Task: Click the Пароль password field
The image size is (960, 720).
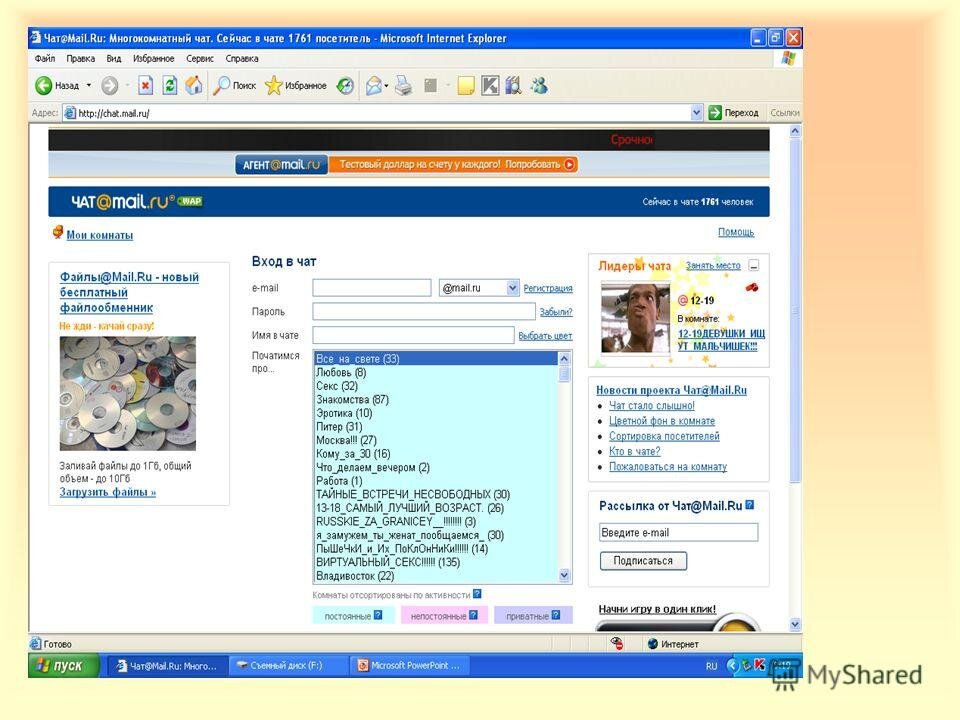Action: 424,311
